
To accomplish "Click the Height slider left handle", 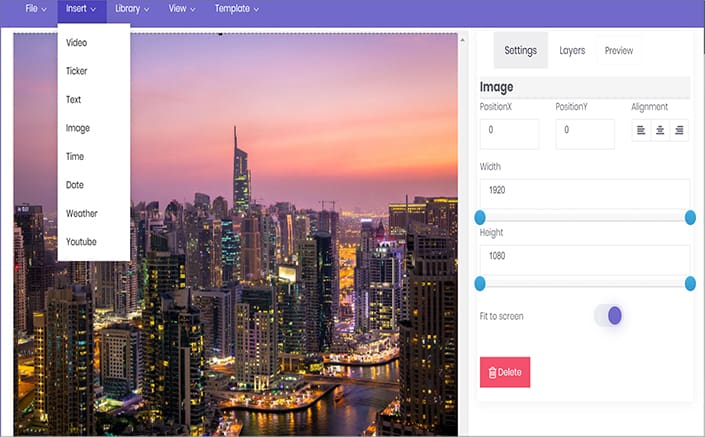I will 480,284.
